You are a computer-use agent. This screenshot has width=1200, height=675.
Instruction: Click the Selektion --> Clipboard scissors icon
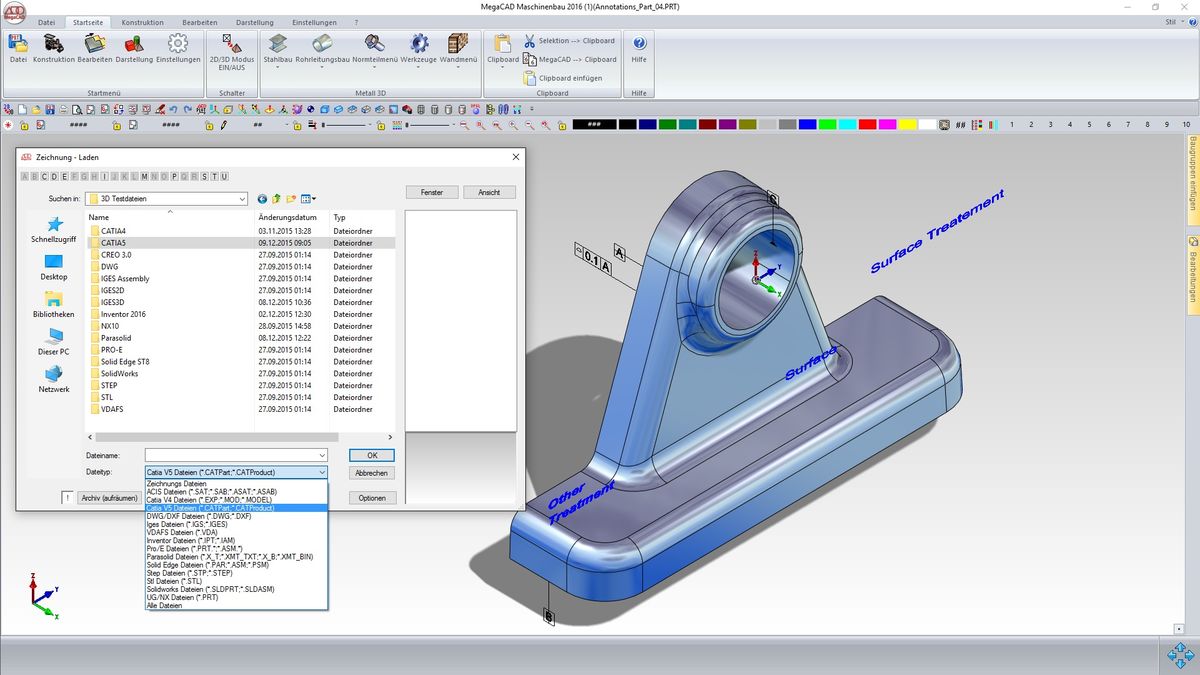529,41
